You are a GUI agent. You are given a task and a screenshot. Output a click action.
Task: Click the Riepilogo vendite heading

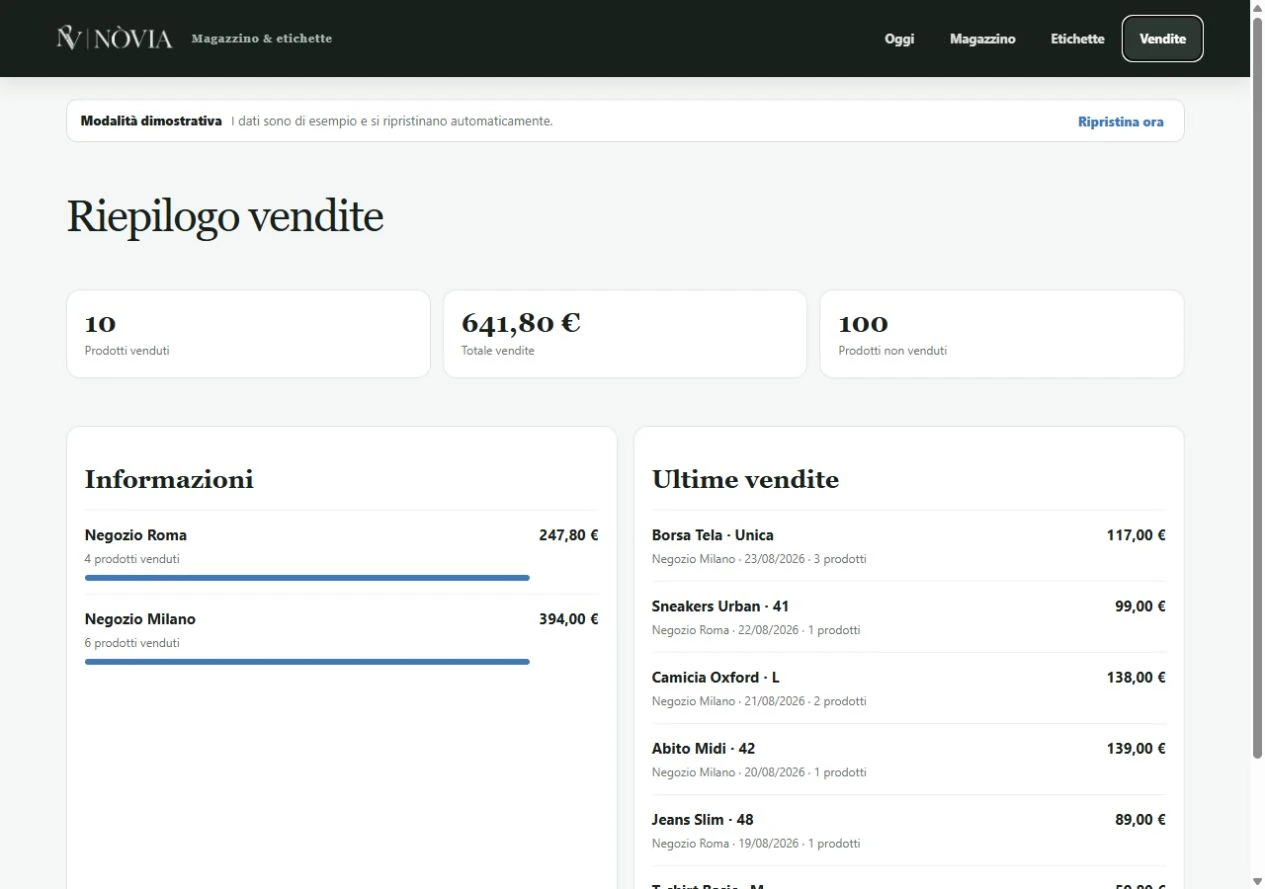pyautogui.click(x=225, y=216)
